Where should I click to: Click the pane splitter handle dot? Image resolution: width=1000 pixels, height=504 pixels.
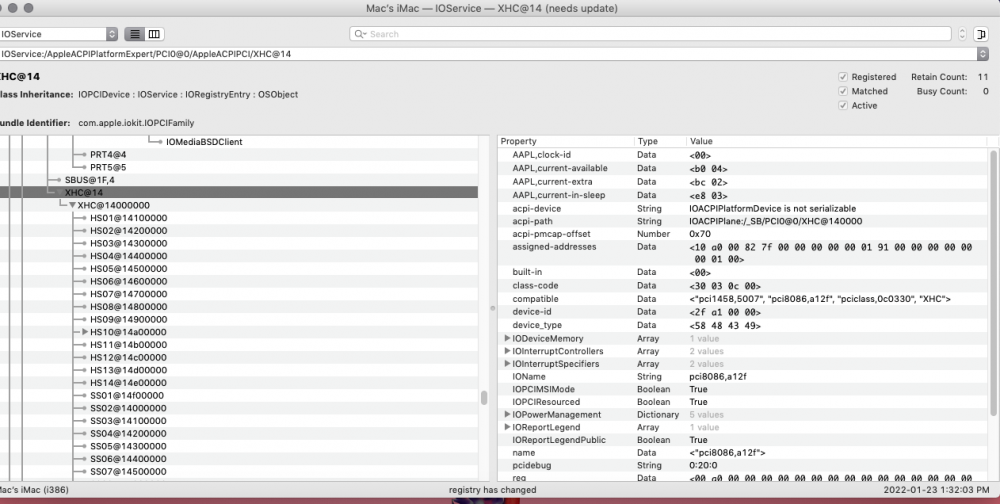[x=492, y=308]
